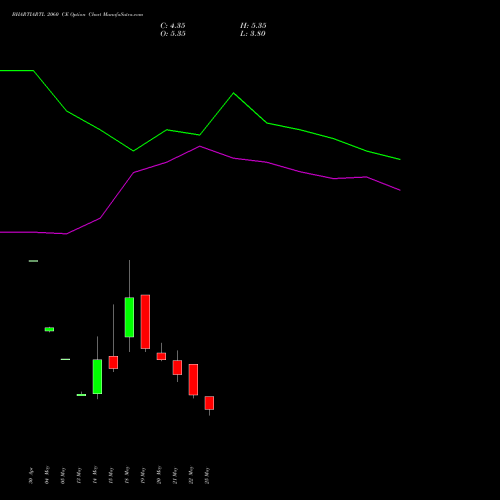500x500 pixels.
Task: Select the 20 May date label
Action: 159,475
